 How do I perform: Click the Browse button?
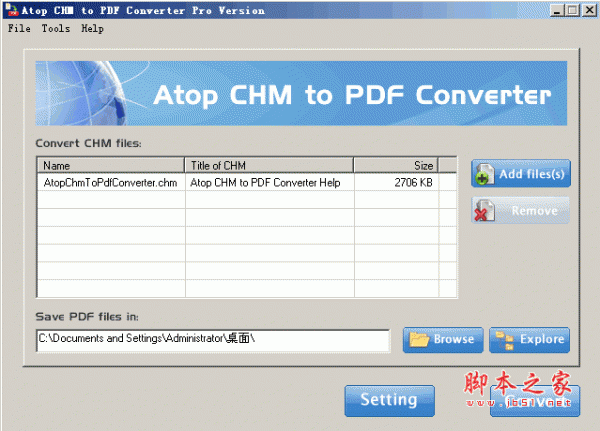click(x=443, y=340)
